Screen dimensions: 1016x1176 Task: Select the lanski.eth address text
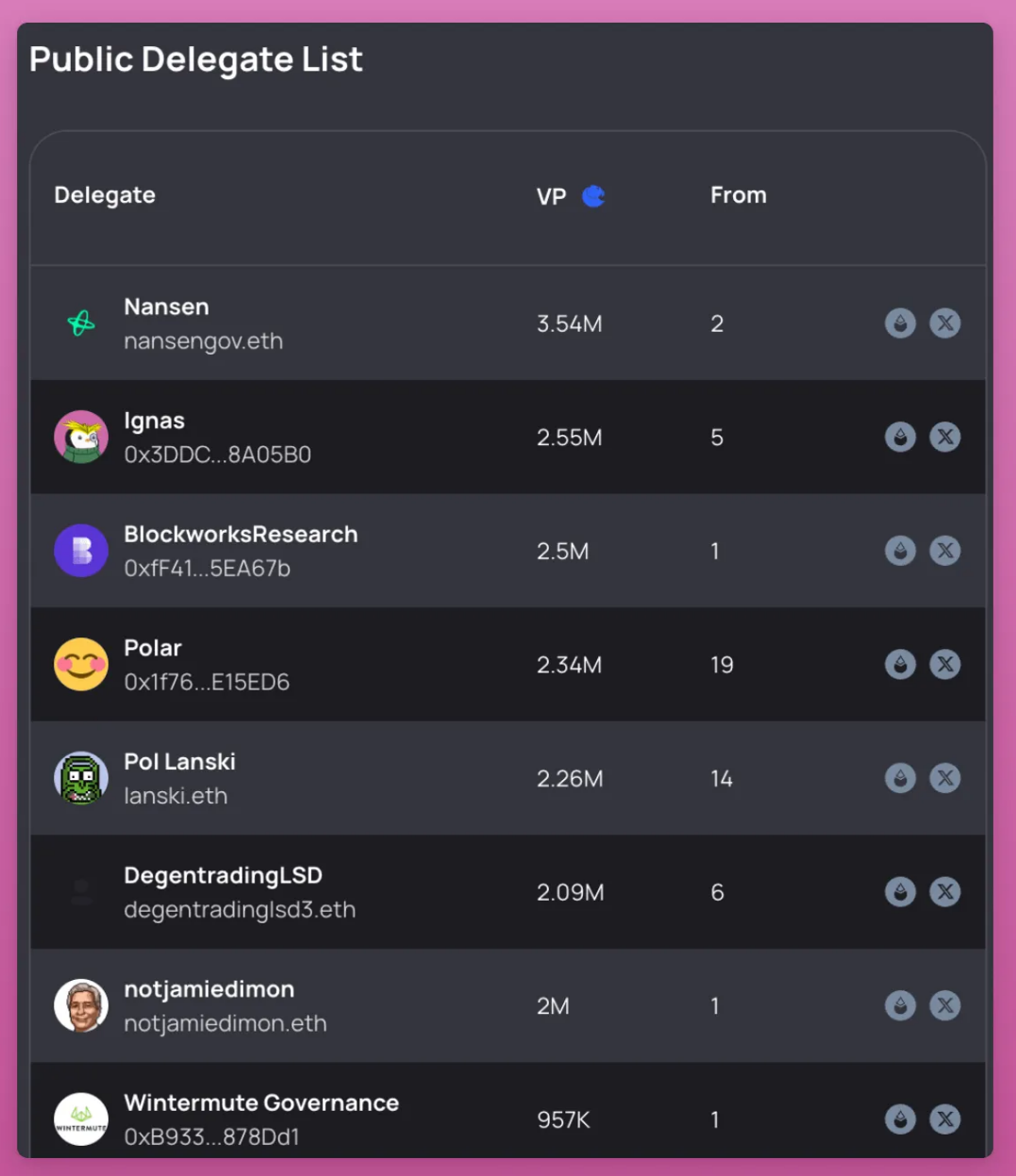pos(175,796)
